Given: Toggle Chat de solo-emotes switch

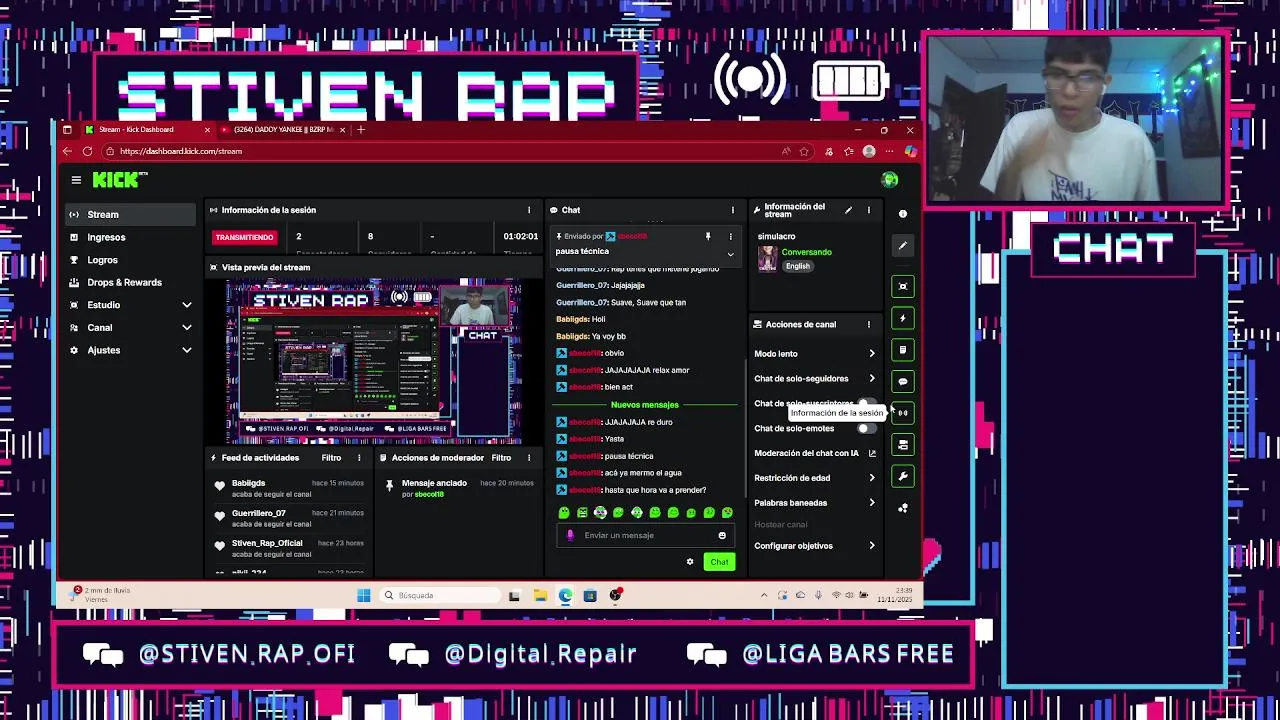Looking at the screenshot, I should (x=866, y=428).
